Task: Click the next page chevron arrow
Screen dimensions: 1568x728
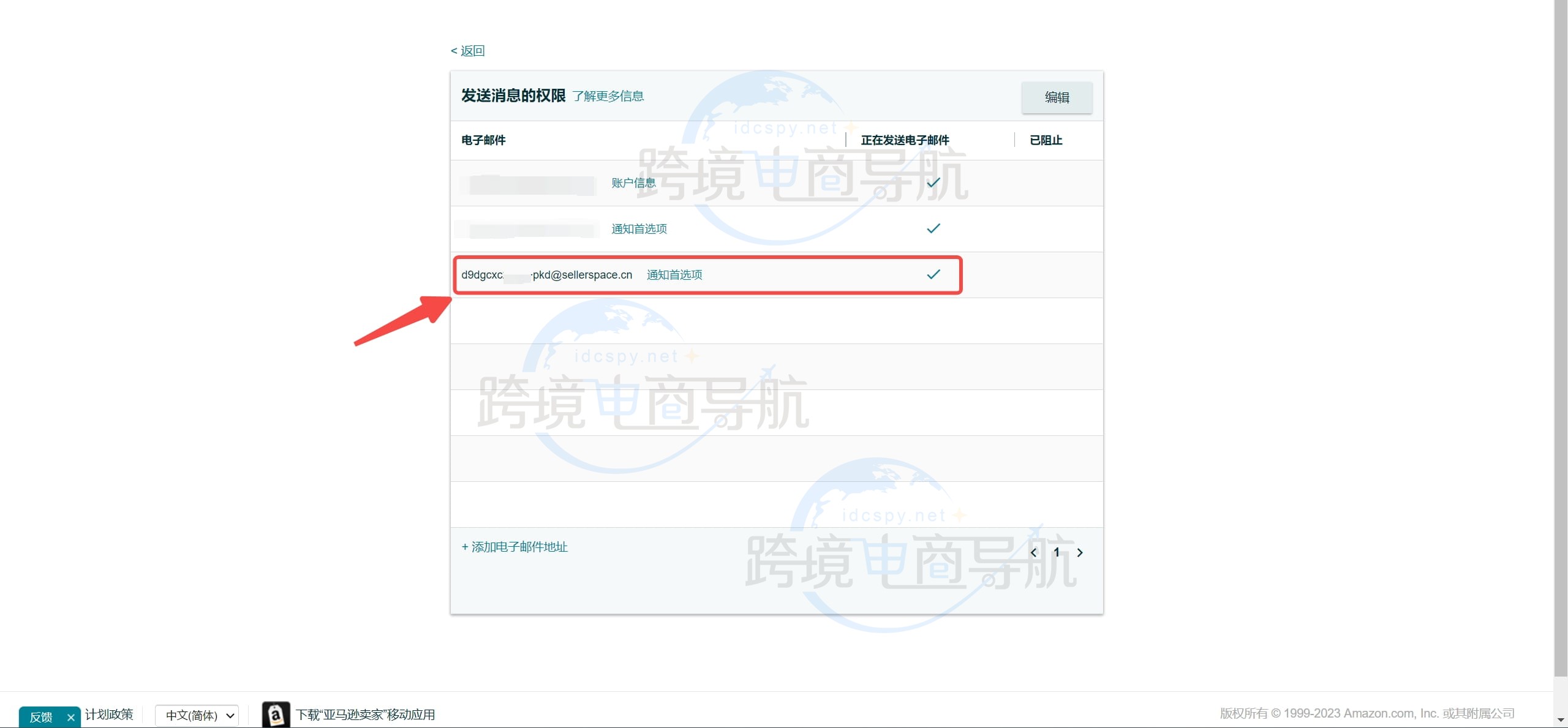Action: click(1080, 552)
